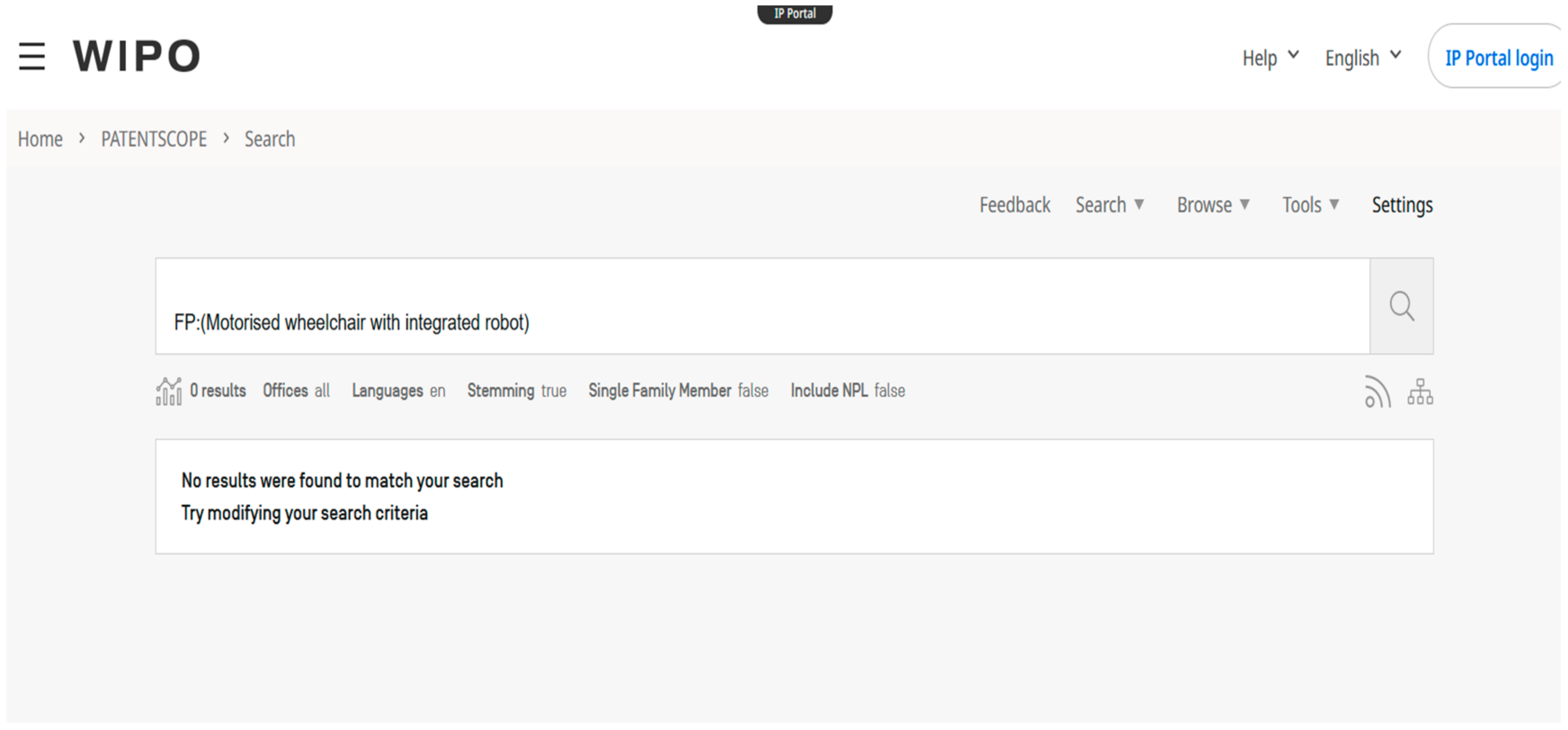Go to Home breadcrumb

(40, 139)
